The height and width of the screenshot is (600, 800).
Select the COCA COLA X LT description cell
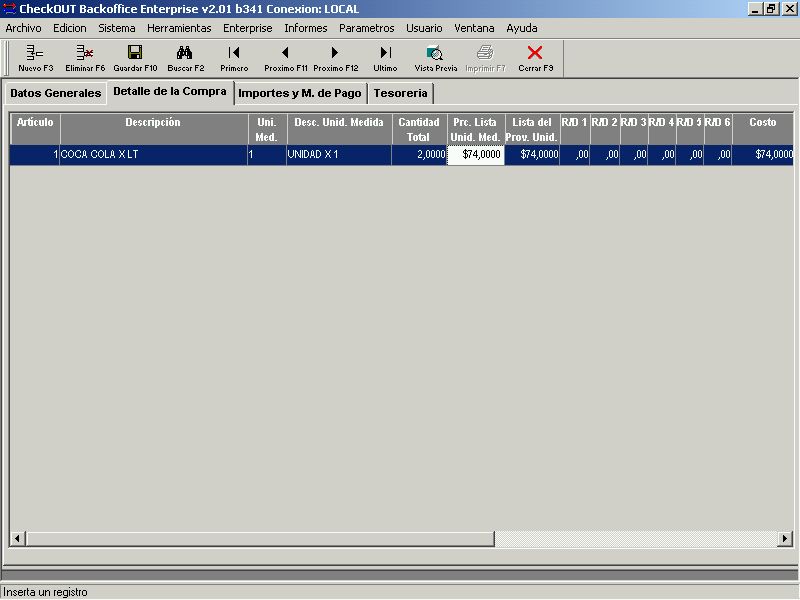point(154,155)
